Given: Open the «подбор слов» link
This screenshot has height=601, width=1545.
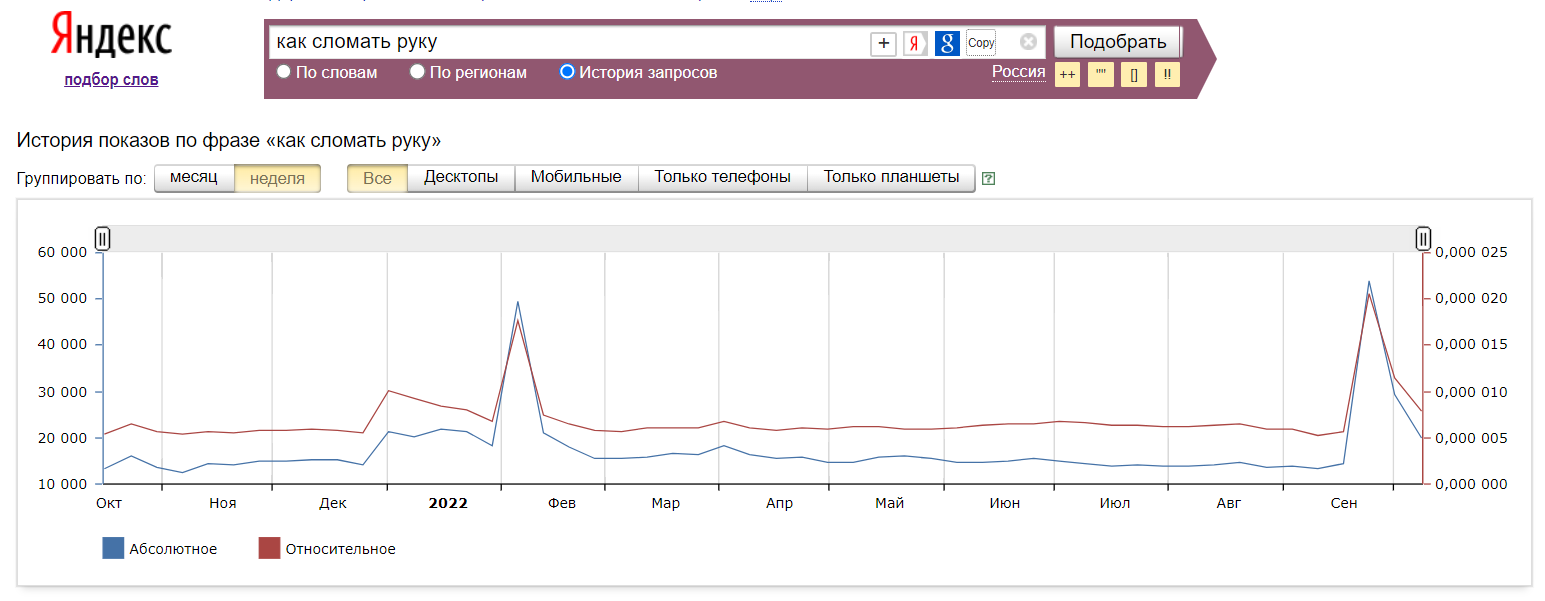Looking at the screenshot, I should (111, 80).
